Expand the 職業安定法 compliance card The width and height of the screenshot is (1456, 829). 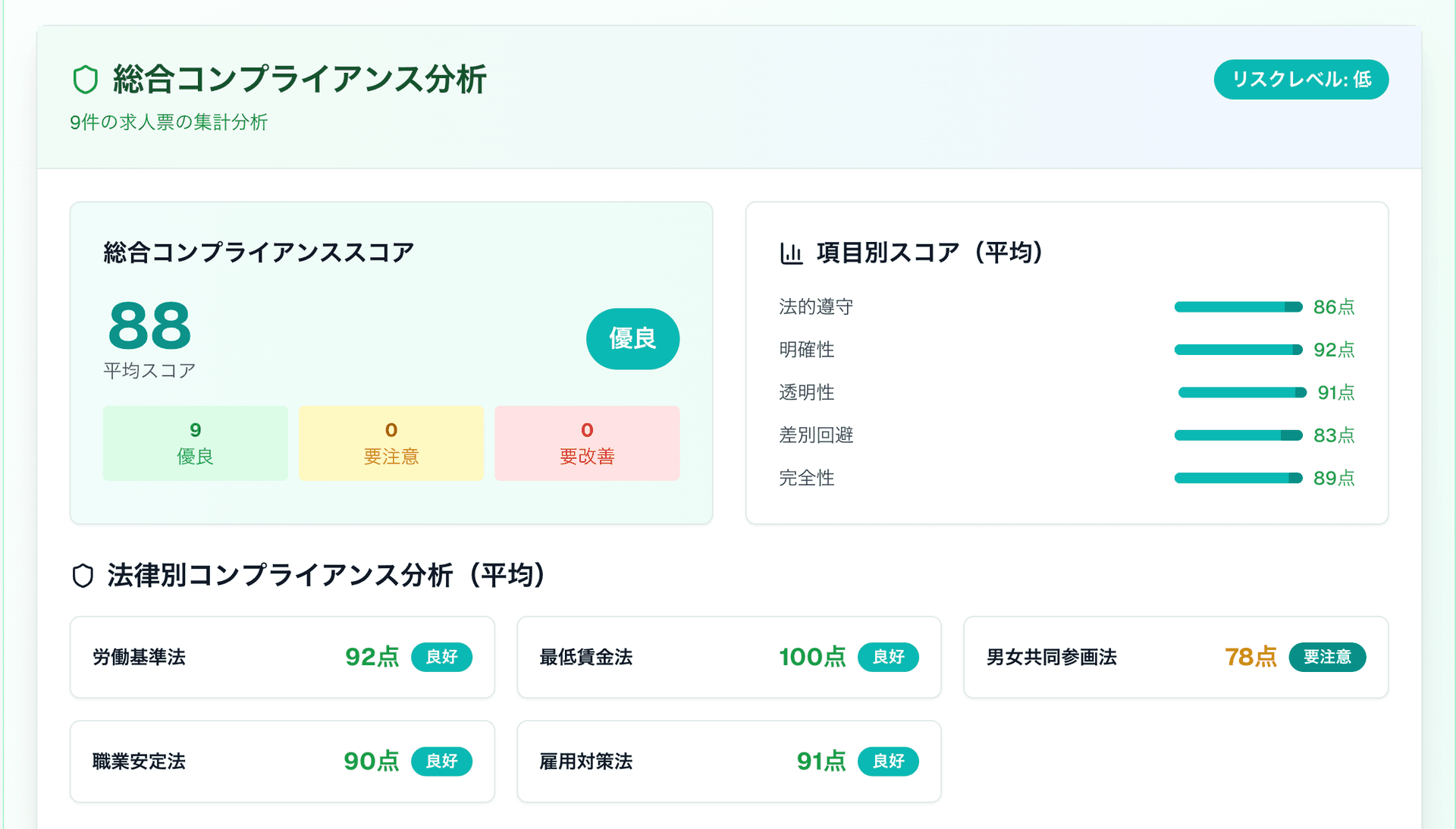coord(281,761)
